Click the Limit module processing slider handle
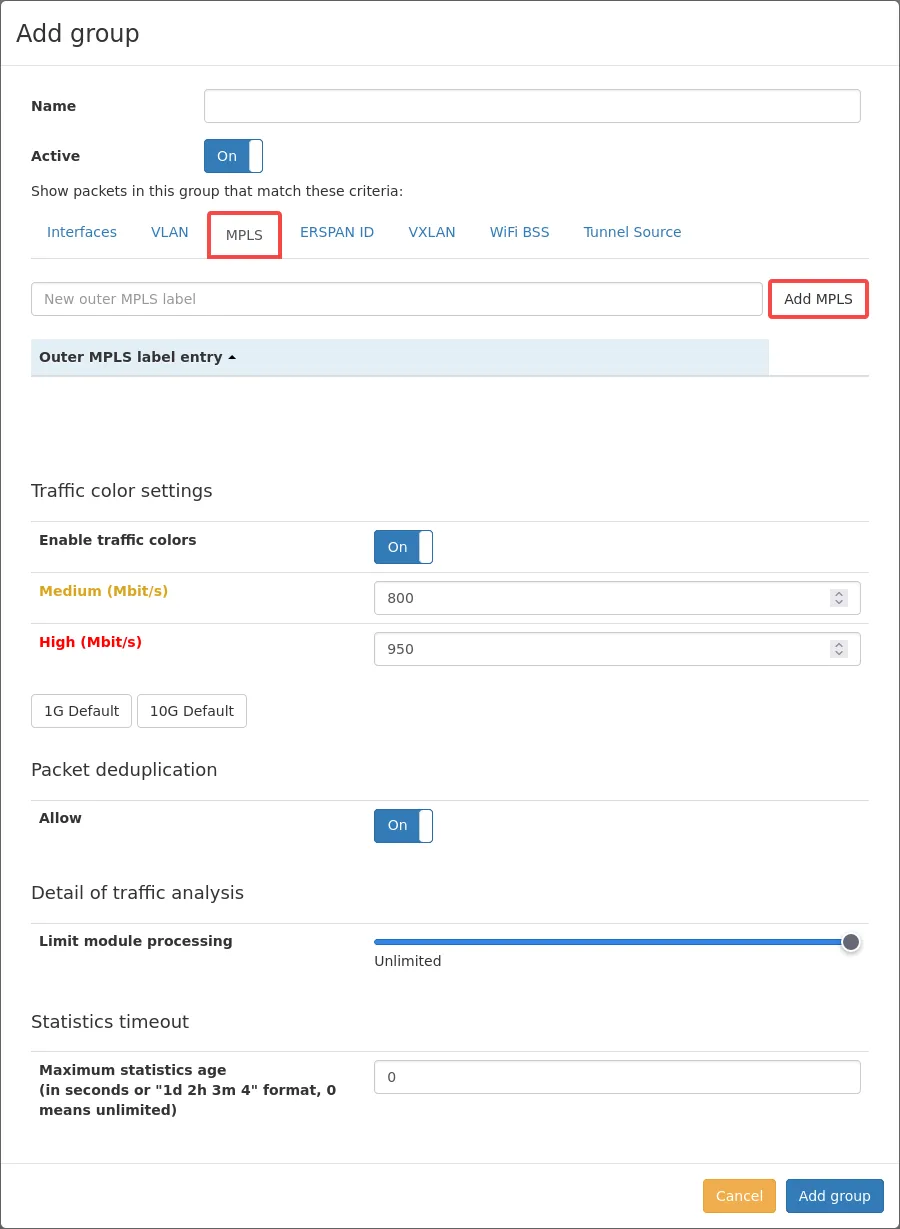This screenshot has width=900, height=1229. tap(850, 942)
